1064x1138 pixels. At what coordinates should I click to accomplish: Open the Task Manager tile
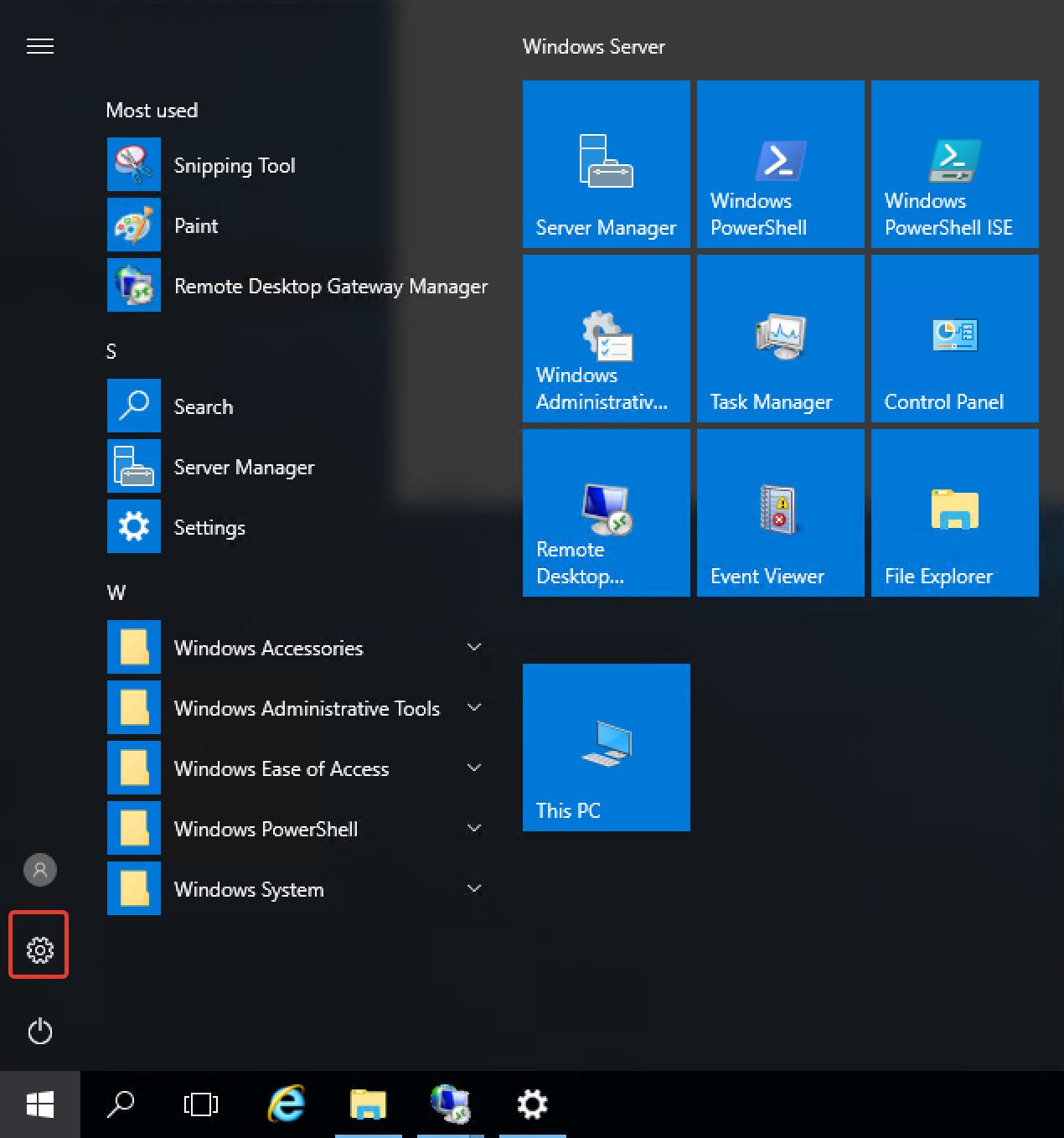pos(780,339)
